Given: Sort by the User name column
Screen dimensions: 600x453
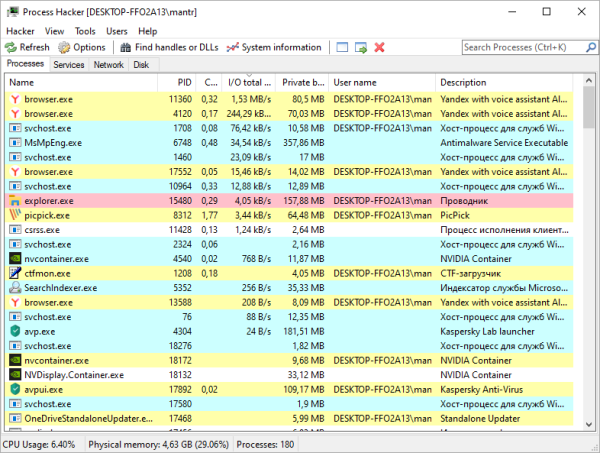Looking at the screenshot, I should (x=355, y=82).
